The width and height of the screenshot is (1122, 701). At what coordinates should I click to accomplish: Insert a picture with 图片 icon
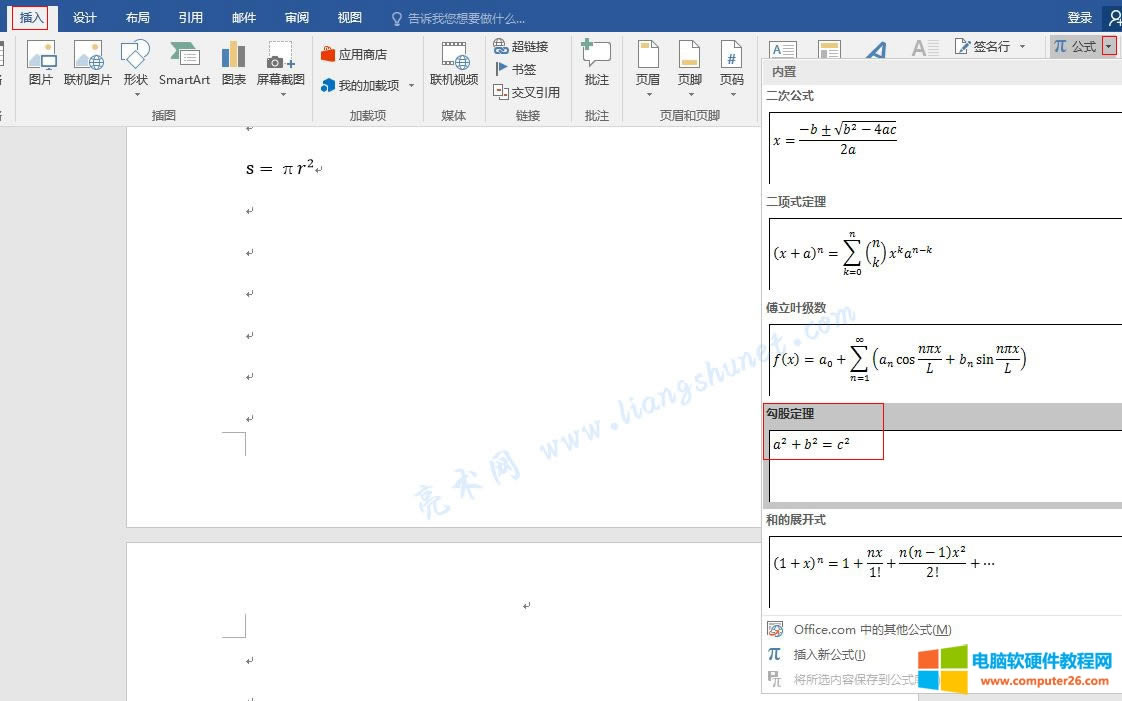click(40, 63)
